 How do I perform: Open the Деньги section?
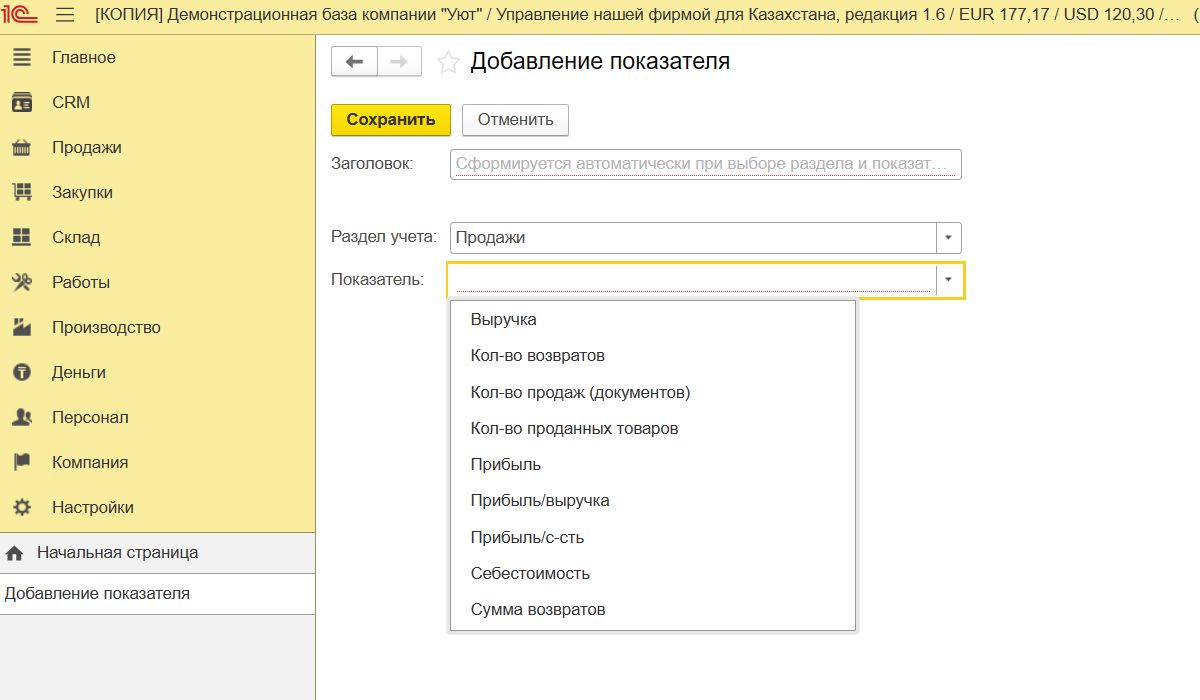[79, 373]
